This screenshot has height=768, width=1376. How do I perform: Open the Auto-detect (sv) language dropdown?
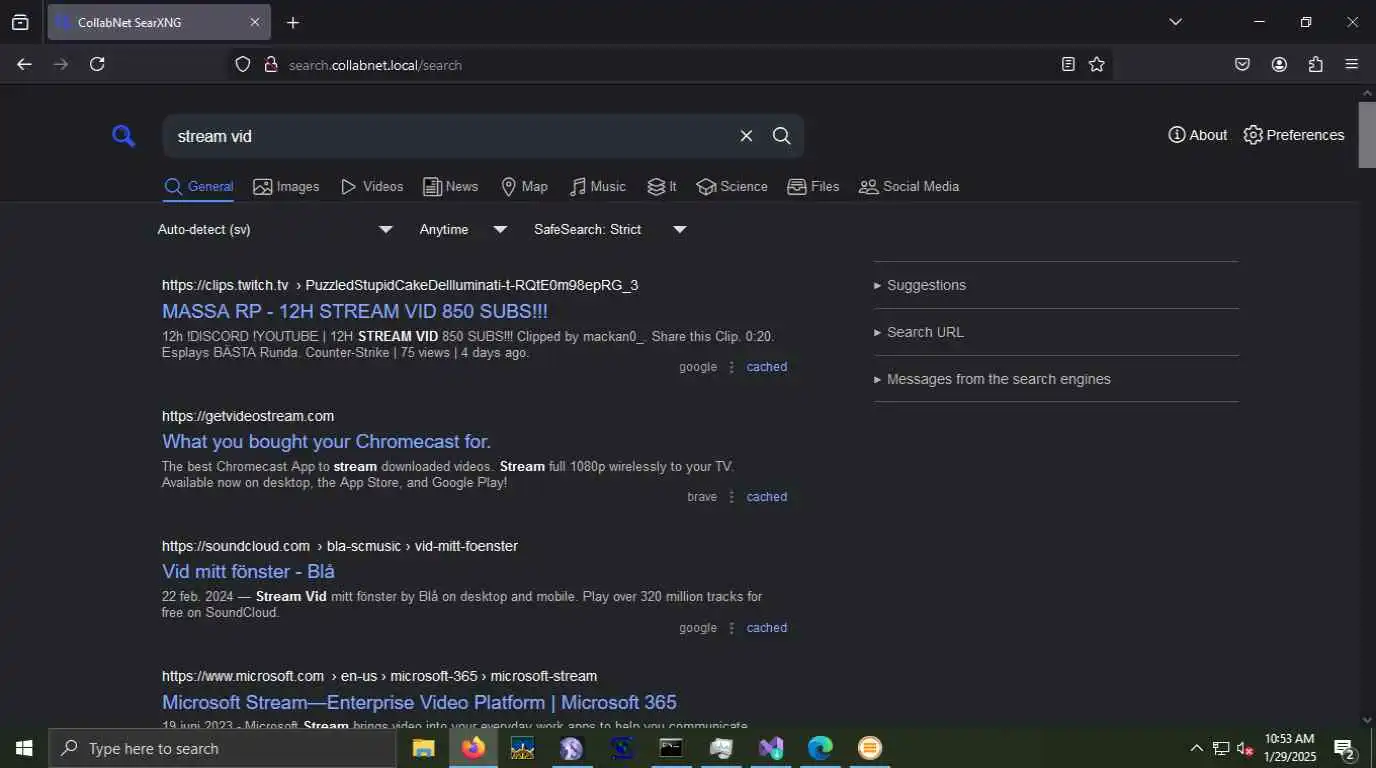click(275, 230)
